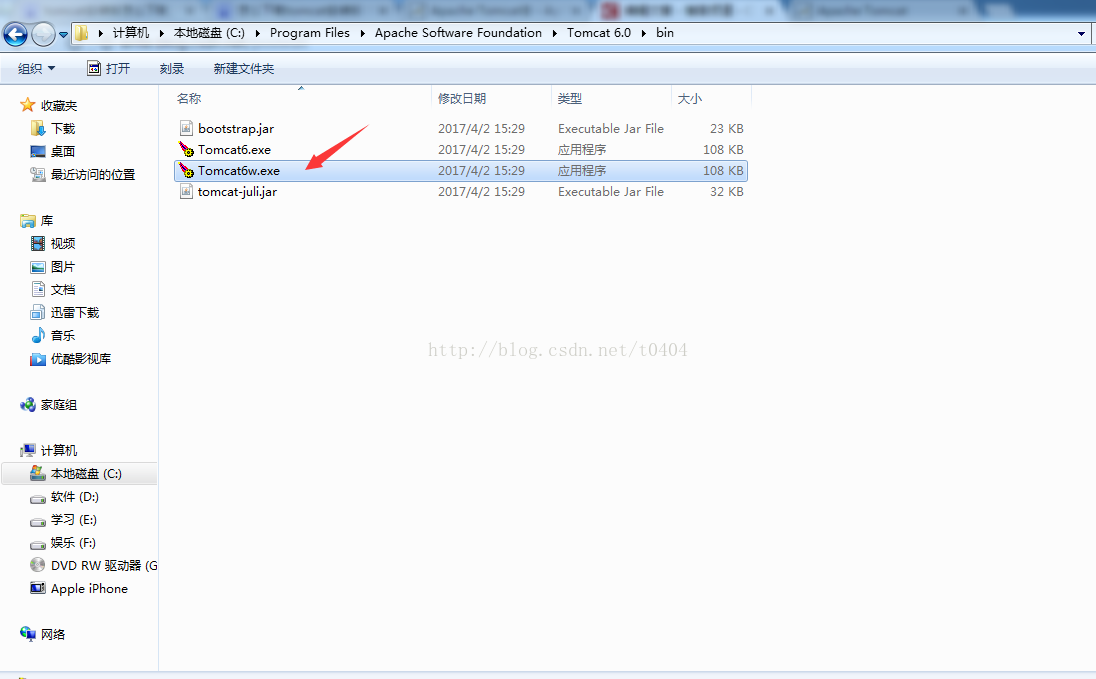This screenshot has height=679, width=1096.
Task: Open recent pages dropdown beside navigation arrows
Action: (x=63, y=34)
